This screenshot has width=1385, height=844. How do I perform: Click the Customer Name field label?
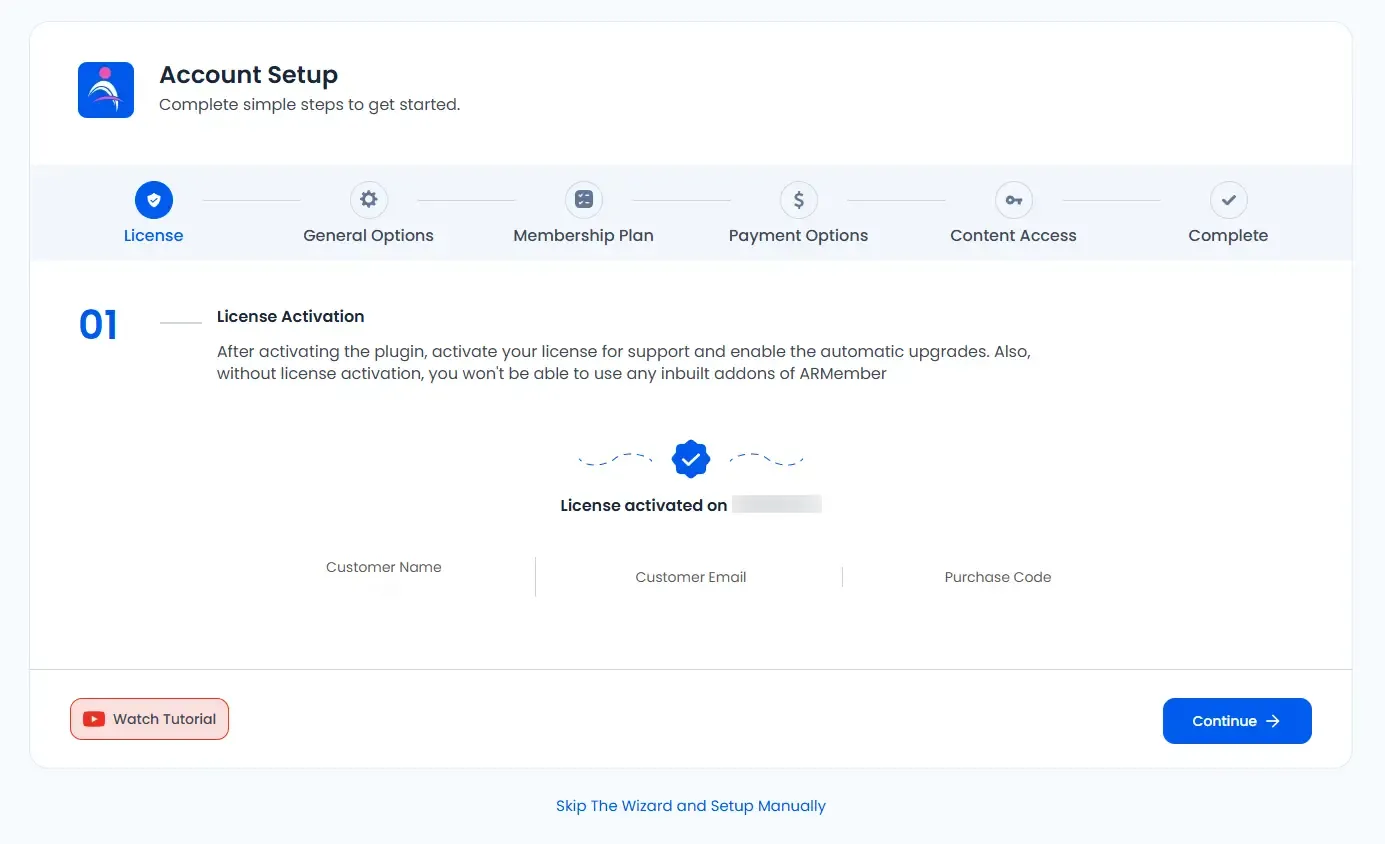[x=384, y=567]
